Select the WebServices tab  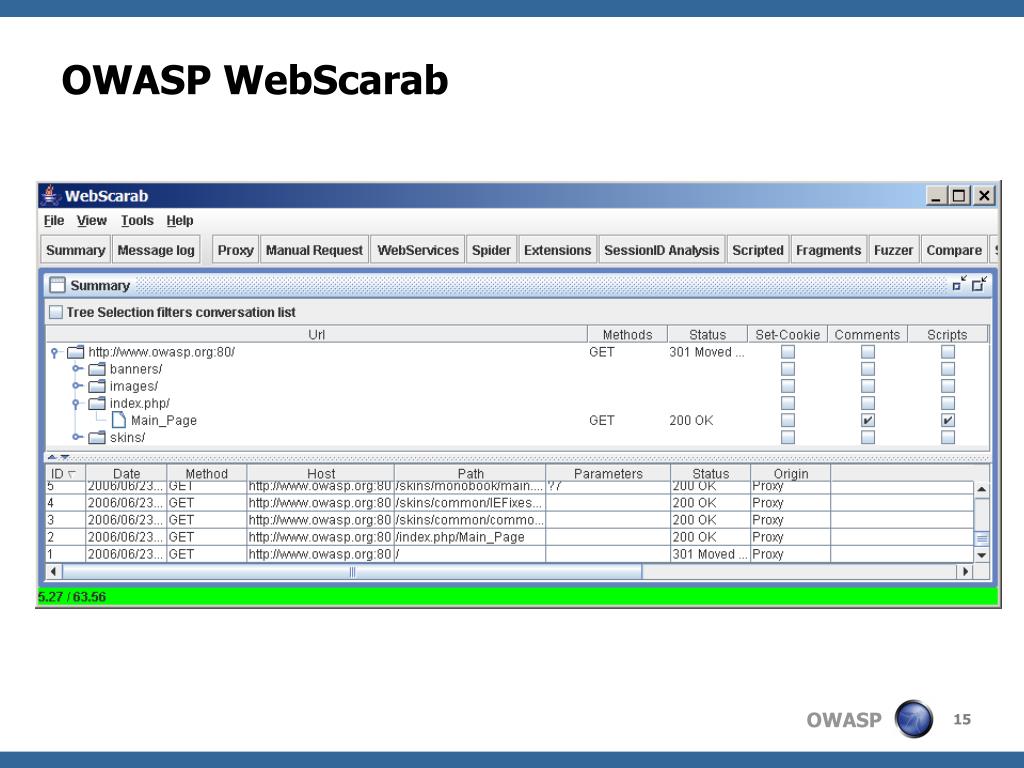click(x=418, y=250)
